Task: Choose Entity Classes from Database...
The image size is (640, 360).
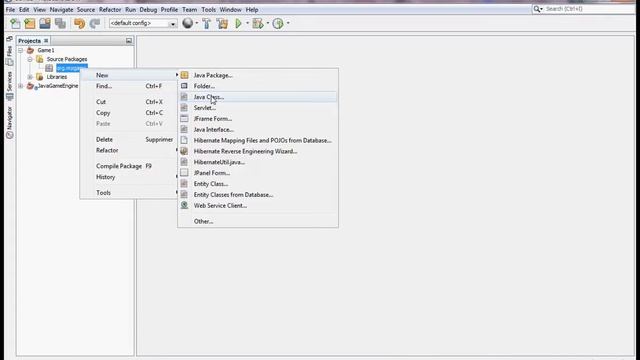Action: [258, 195]
